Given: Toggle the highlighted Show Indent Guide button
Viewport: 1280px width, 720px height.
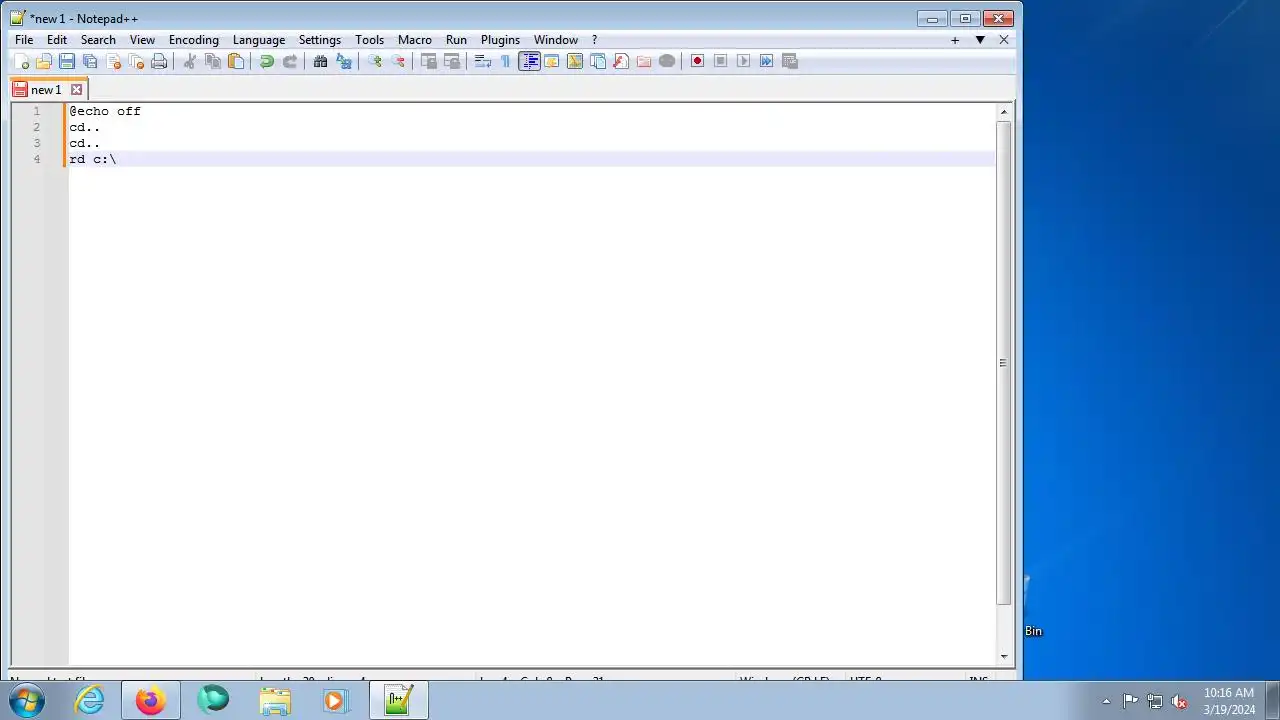Looking at the screenshot, I should click(529, 61).
